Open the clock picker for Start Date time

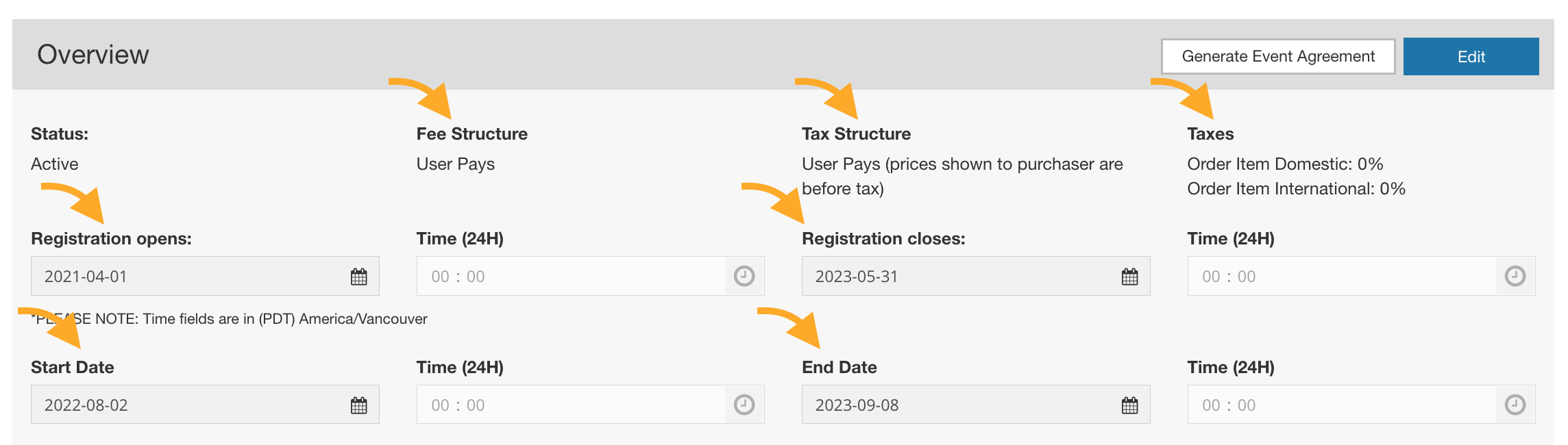point(744,404)
